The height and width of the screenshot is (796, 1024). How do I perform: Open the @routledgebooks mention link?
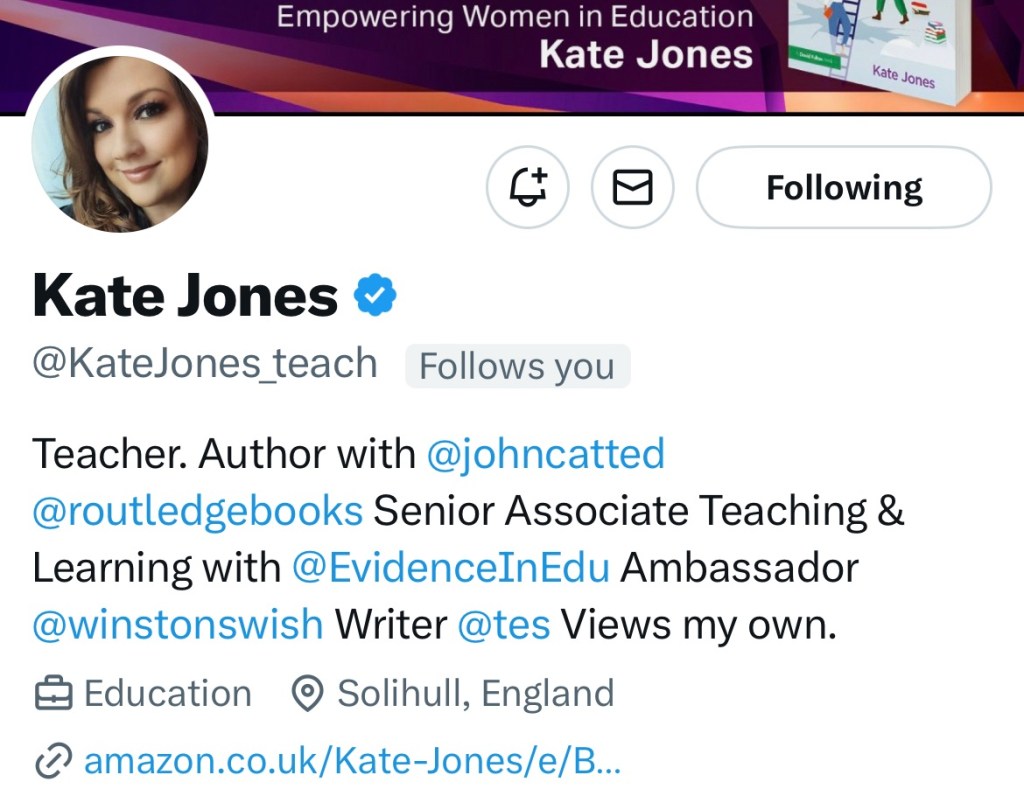coord(197,511)
